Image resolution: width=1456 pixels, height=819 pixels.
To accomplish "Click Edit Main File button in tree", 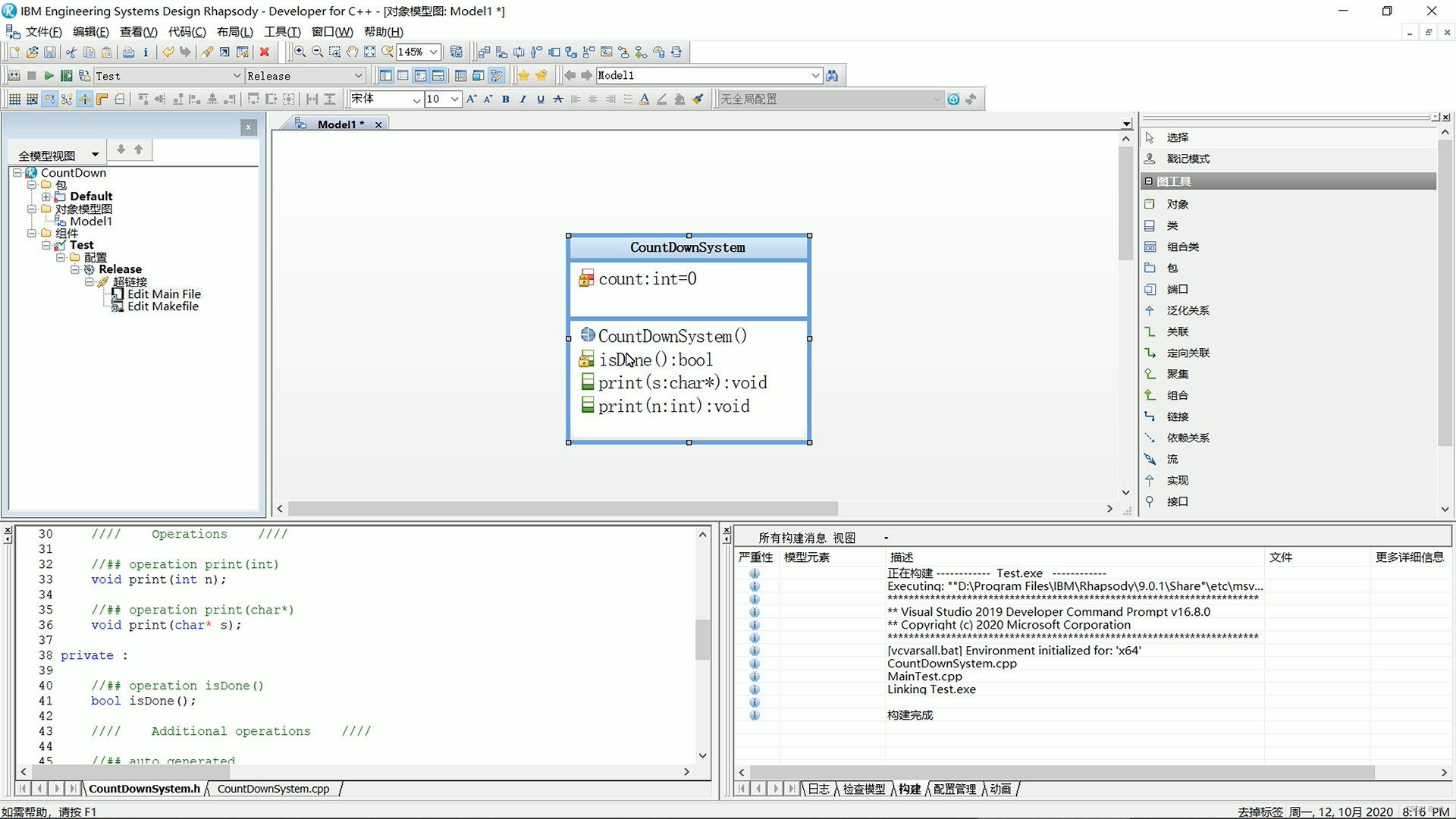I will tap(163, 293).
